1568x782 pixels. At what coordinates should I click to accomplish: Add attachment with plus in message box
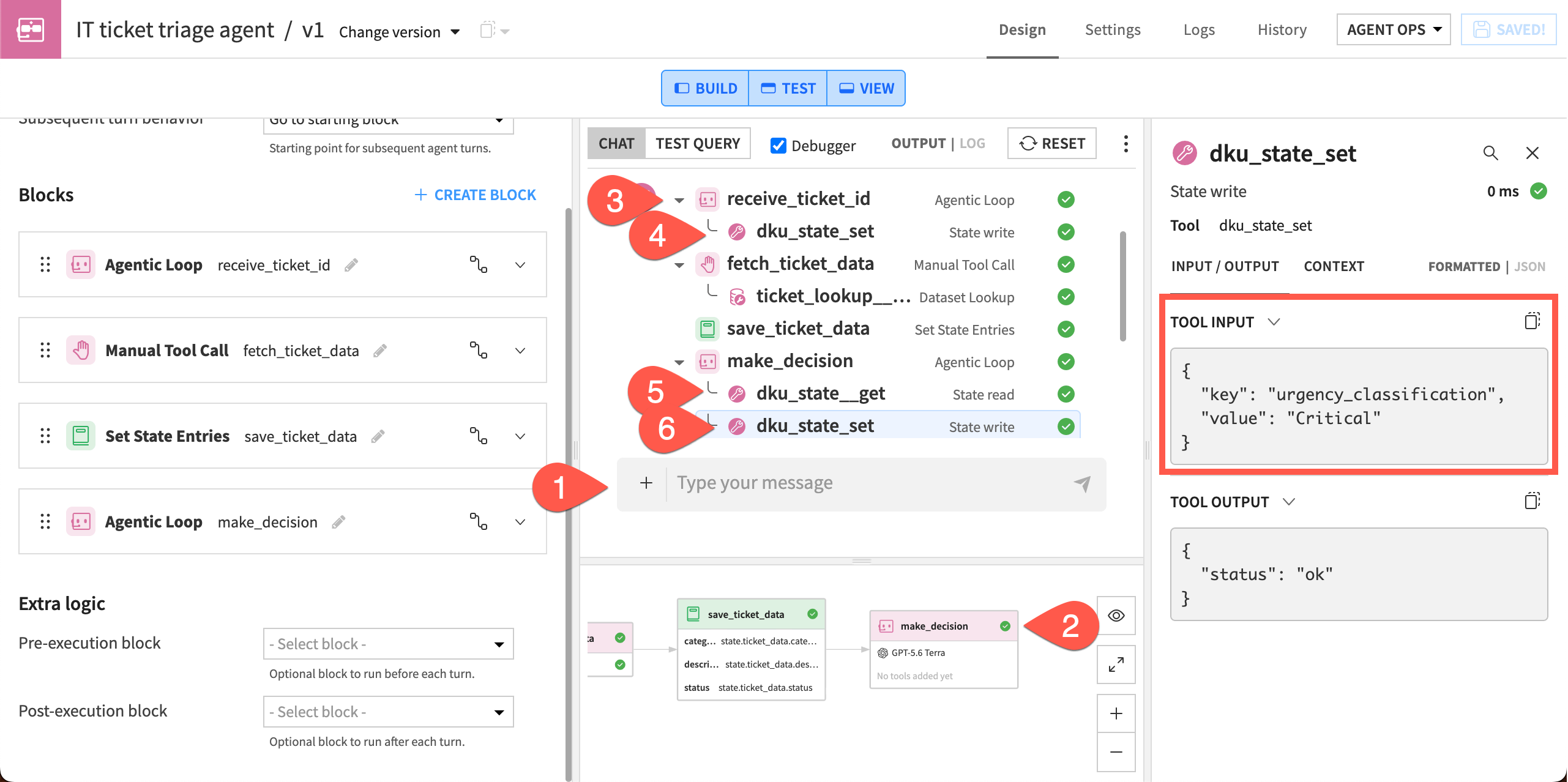coord(646,483)
